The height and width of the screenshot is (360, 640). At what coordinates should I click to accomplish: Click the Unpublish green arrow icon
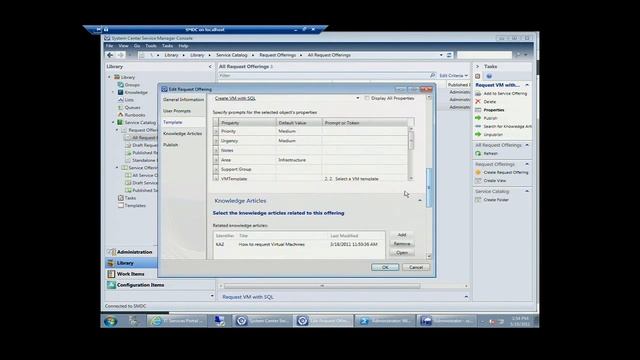478,134
